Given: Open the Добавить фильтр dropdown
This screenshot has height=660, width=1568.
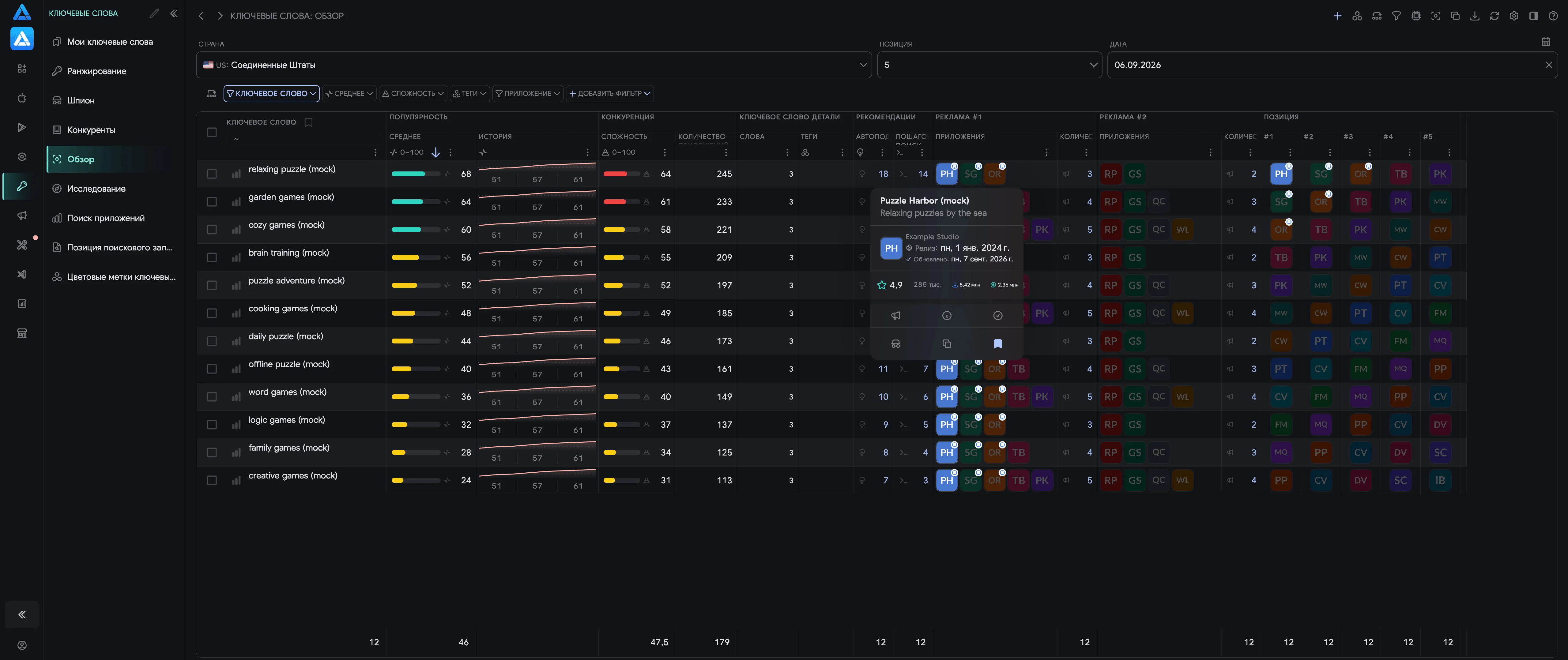Looking at the screenshot, I should coord(610,93).
